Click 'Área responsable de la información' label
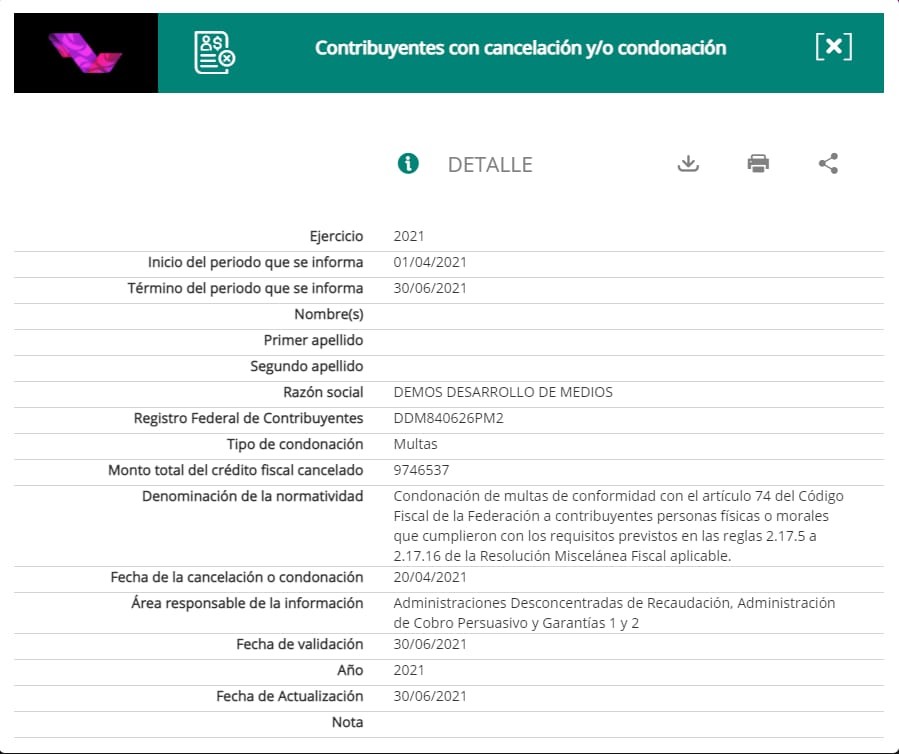Viewport: 899px width, 754px height. (x=247, y=603)
